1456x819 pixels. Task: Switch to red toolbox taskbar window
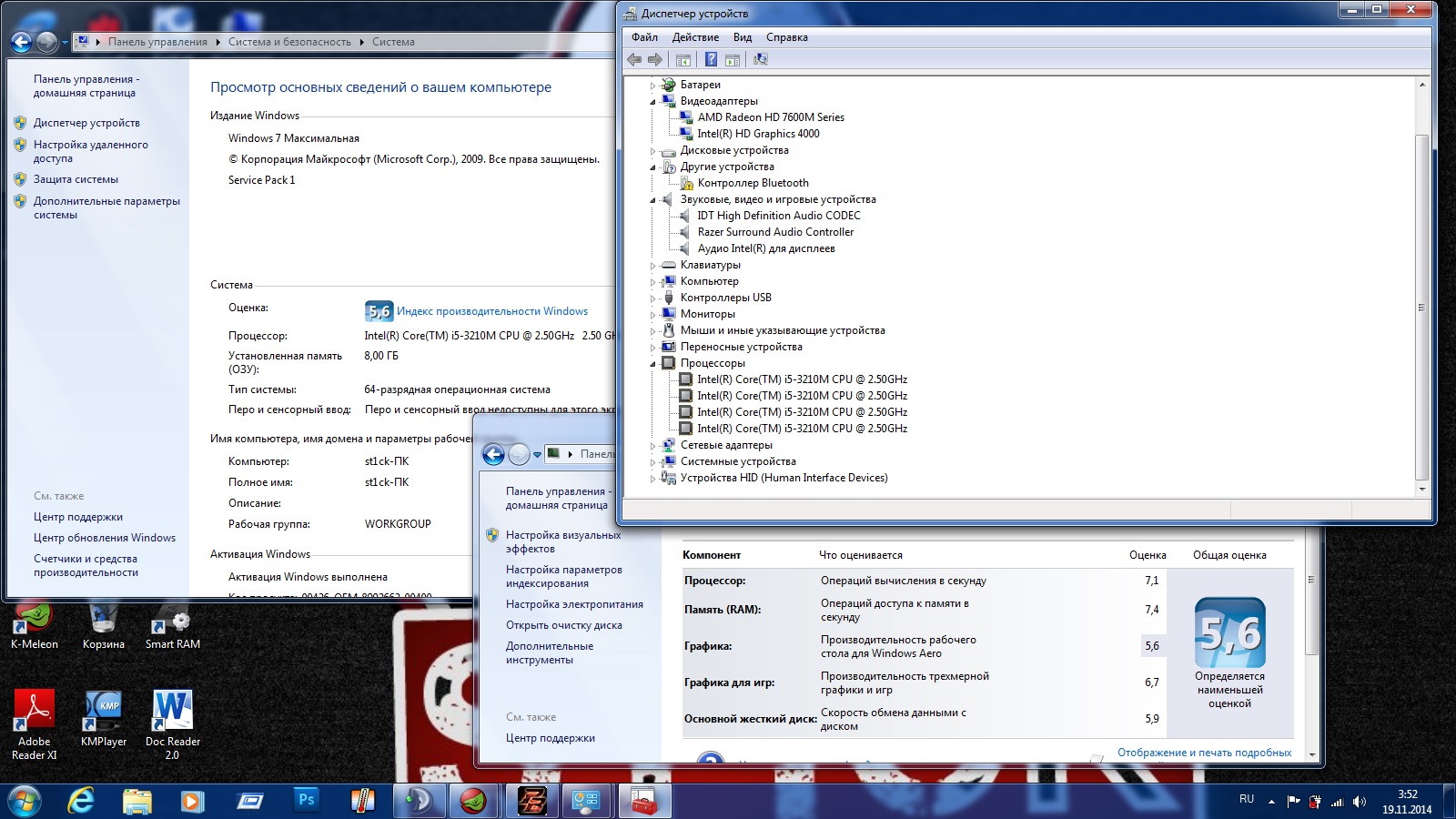644,801
